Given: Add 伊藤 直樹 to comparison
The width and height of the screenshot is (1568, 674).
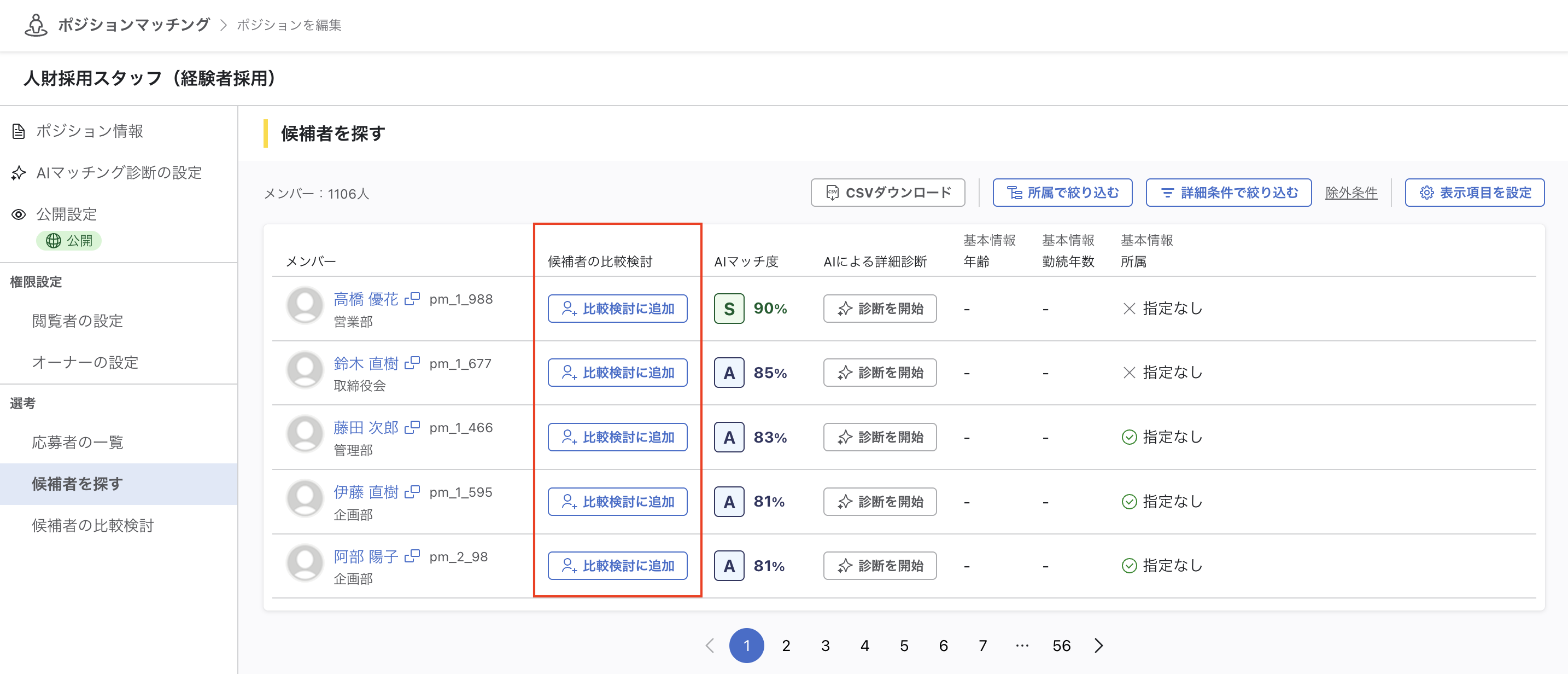Looking at the screenshot, I should pyautogui.click(x=617, y=502).
